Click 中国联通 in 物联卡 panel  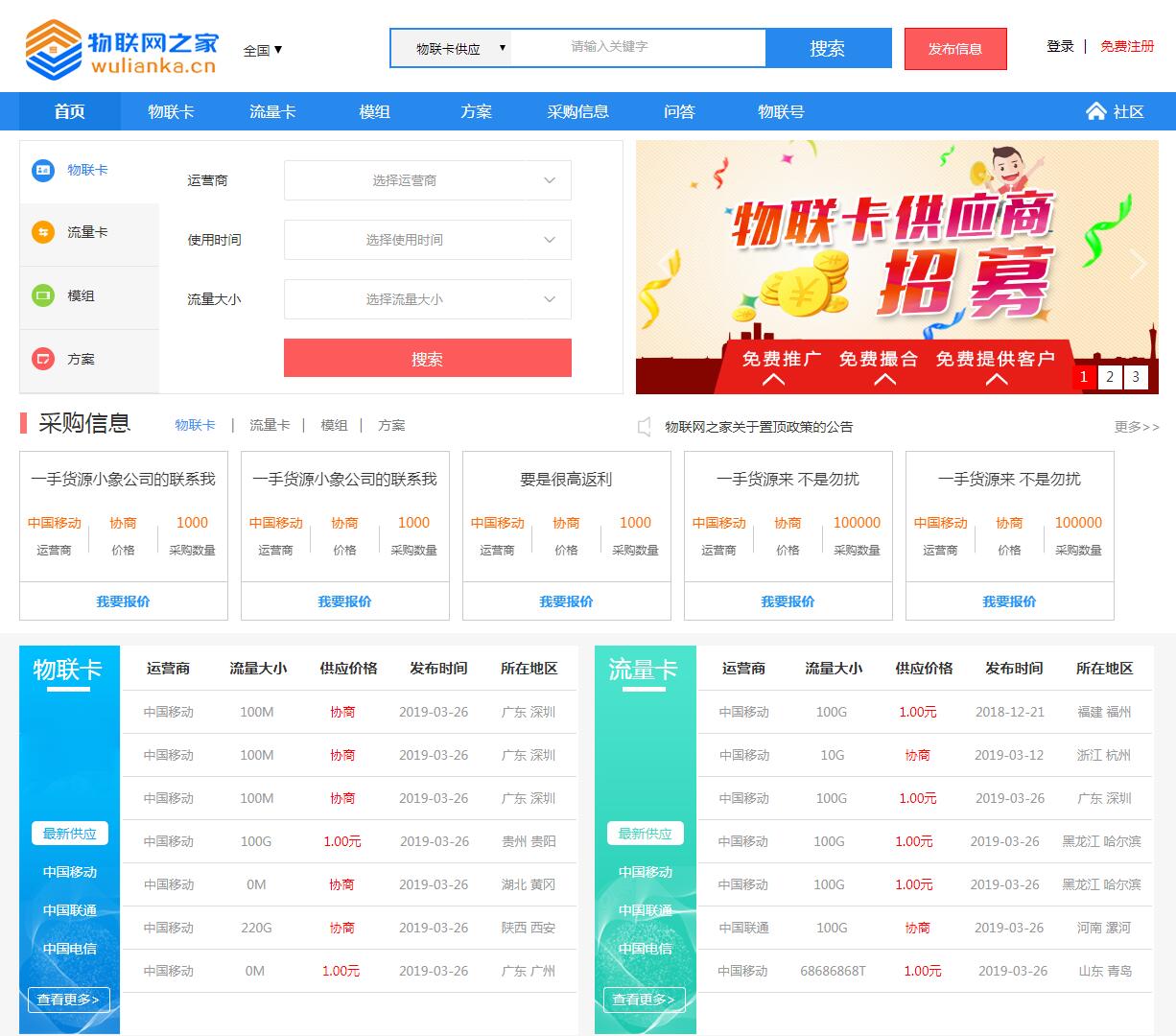(70, 910)
